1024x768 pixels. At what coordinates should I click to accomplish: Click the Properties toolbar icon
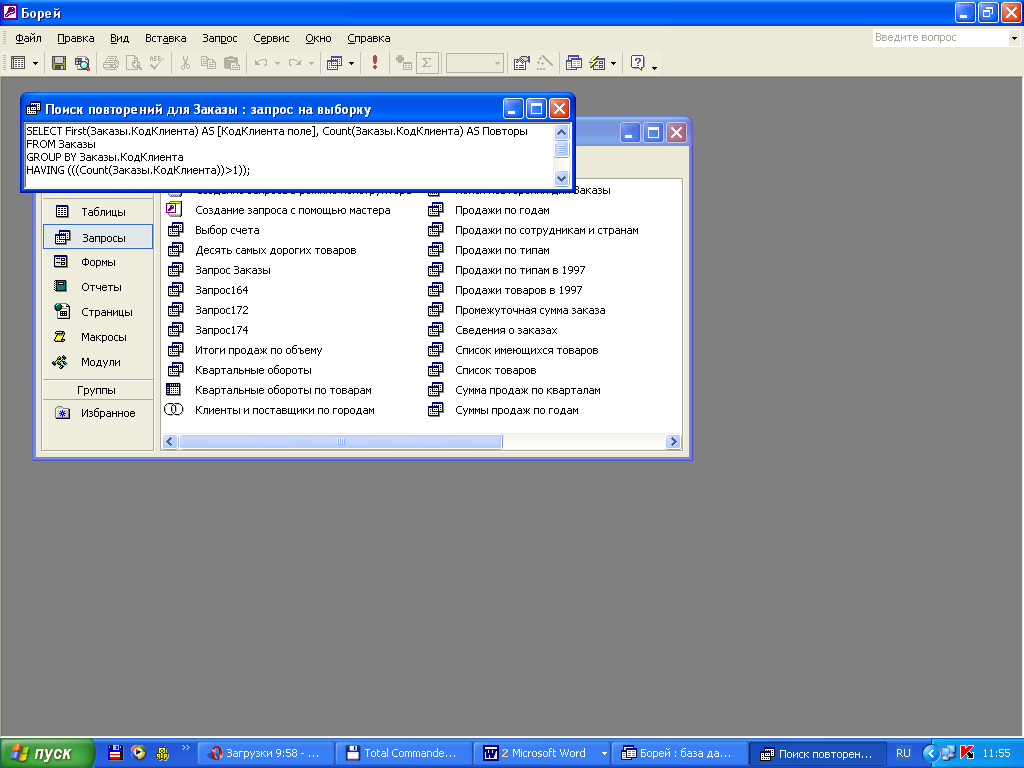521,63
